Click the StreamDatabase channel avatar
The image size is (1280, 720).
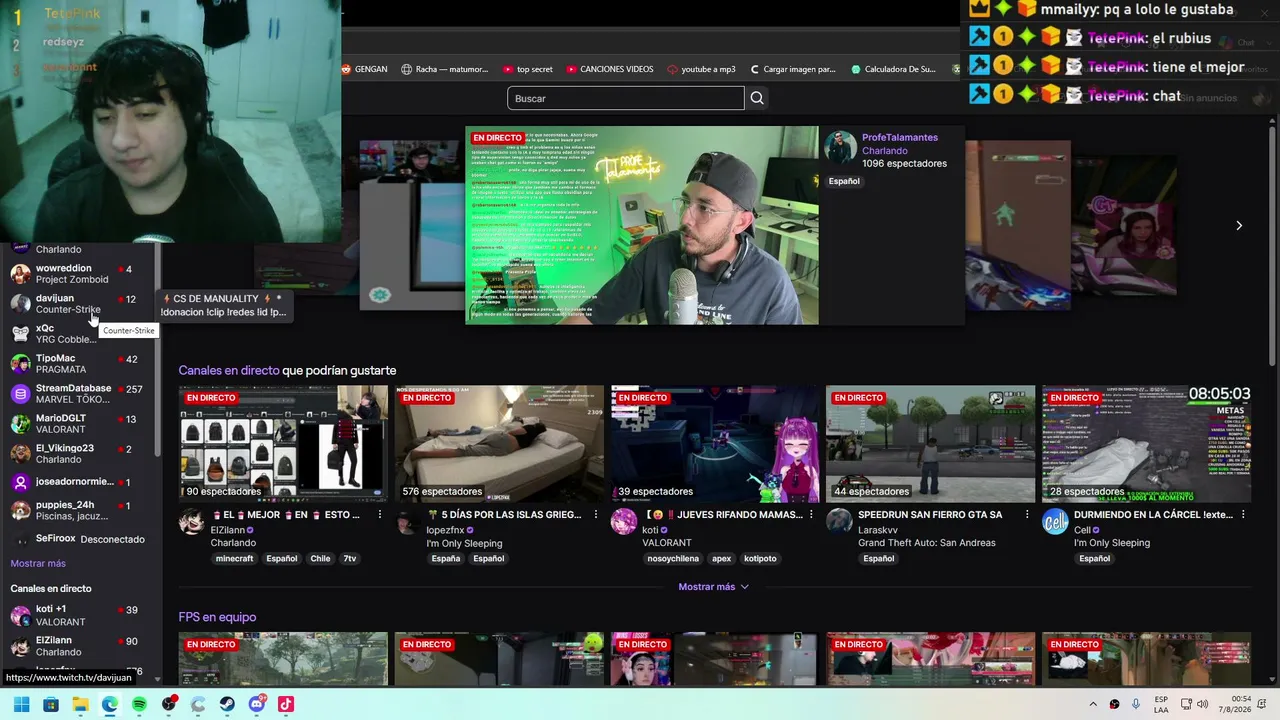point(20,394)
